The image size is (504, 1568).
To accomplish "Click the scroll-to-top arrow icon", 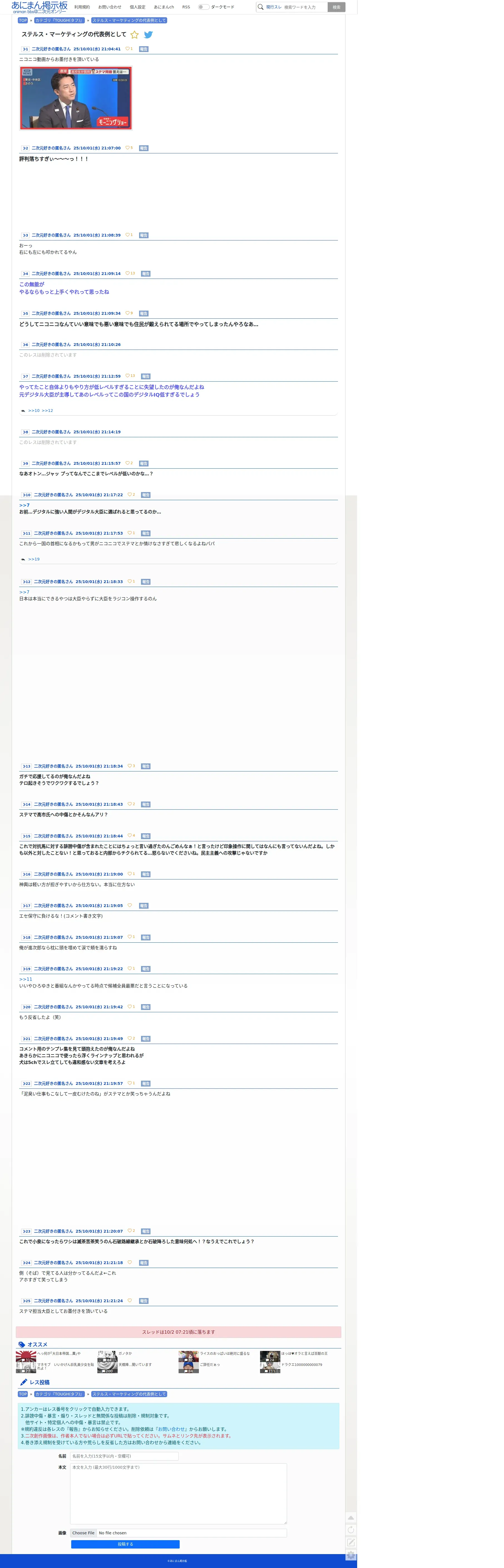I will tap(351, 1517).
